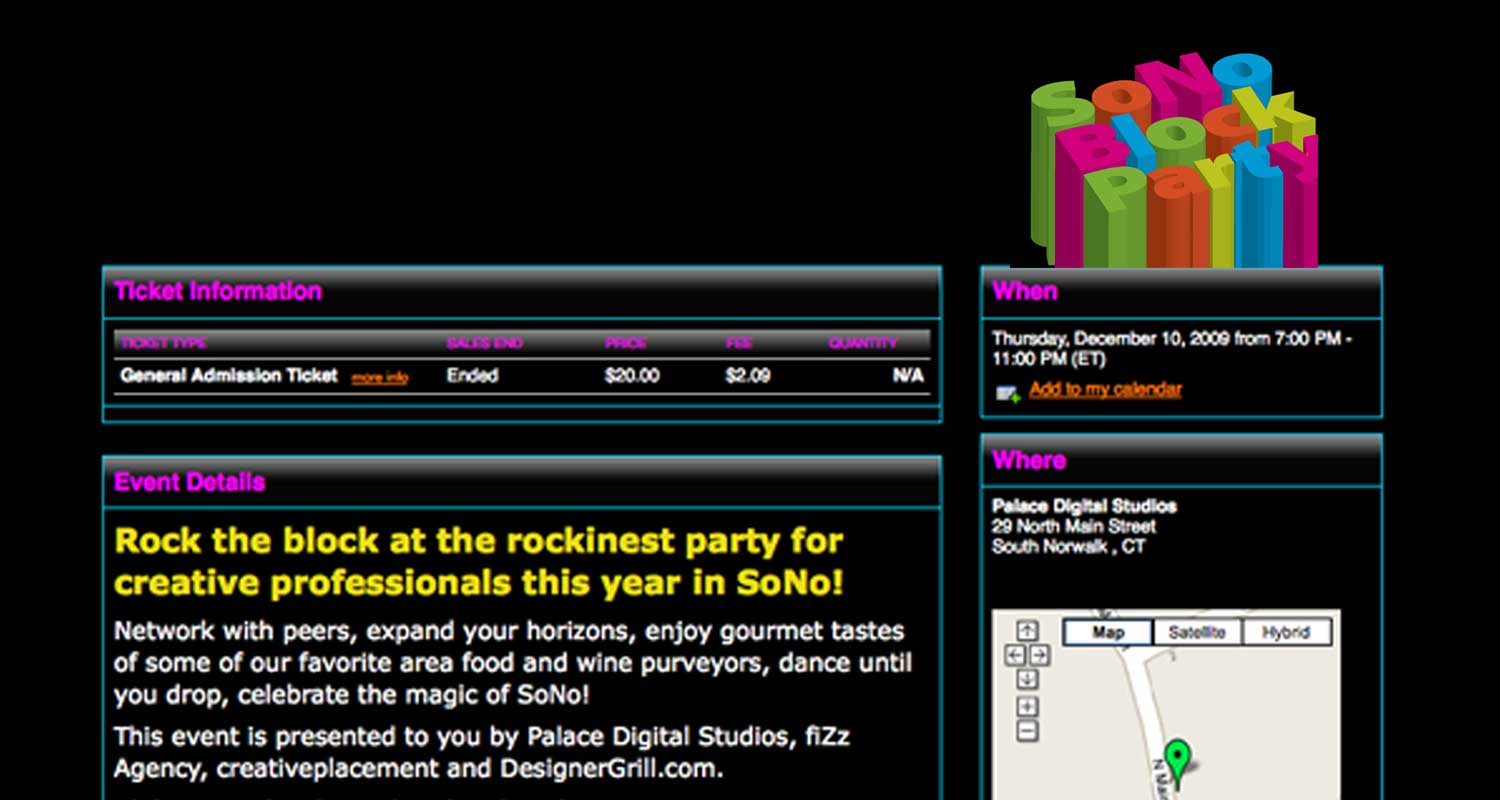Switch the map to Satellite view
Screen dimensions: 1500x800
pos(1196,631)
